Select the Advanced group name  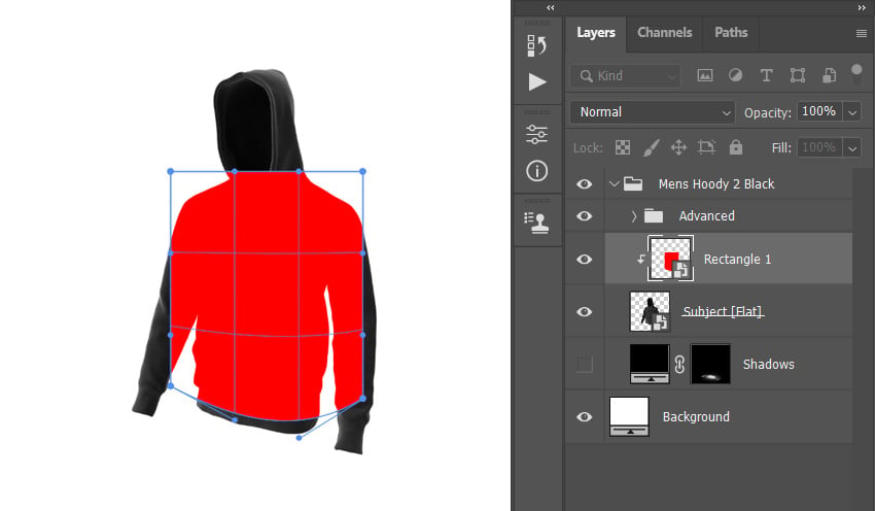point(706,216)
